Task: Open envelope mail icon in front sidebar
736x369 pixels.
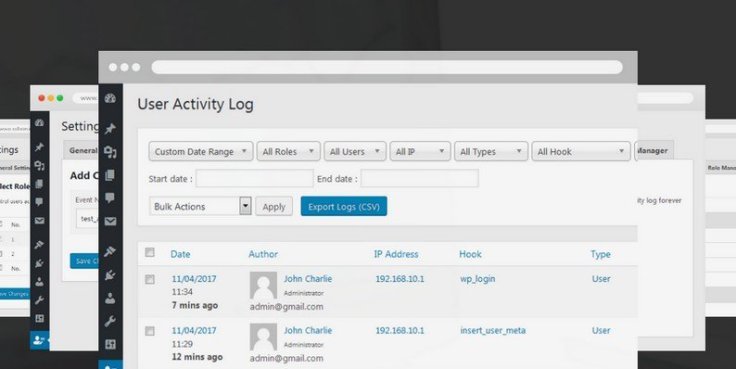Action: point(110,221)
